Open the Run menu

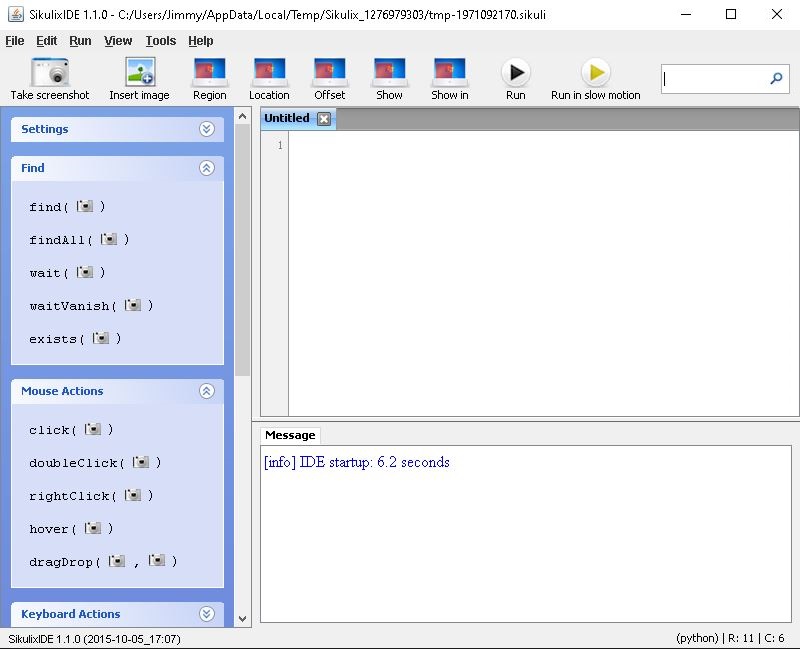80,41
